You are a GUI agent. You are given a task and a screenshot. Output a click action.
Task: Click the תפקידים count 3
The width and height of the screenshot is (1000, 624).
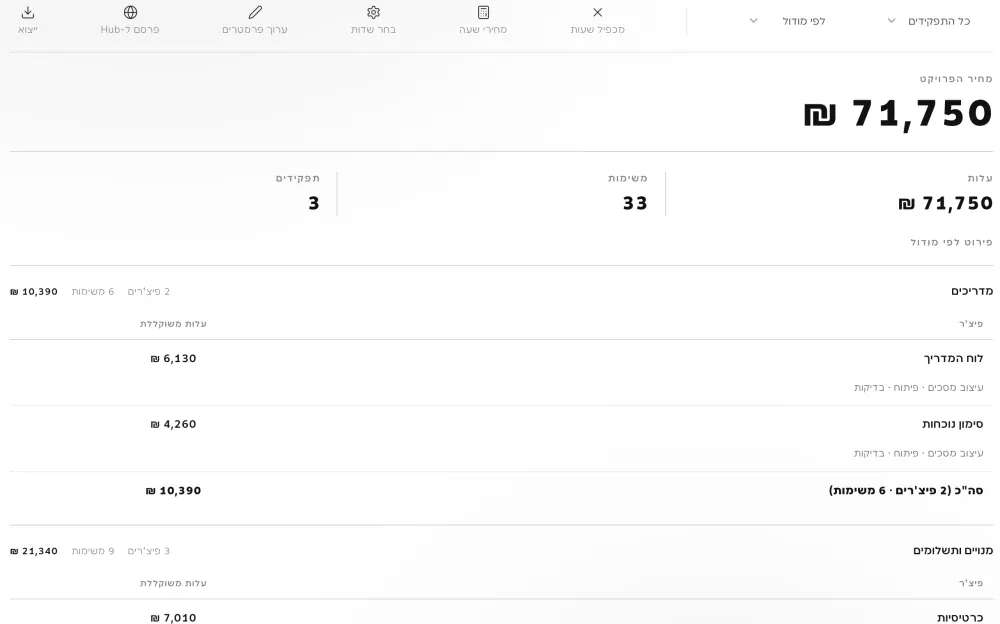[314, 204]
